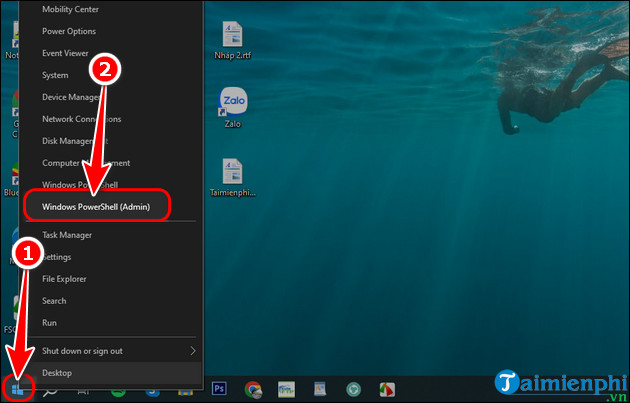Select the Taimienphi document on desktop

233,178
